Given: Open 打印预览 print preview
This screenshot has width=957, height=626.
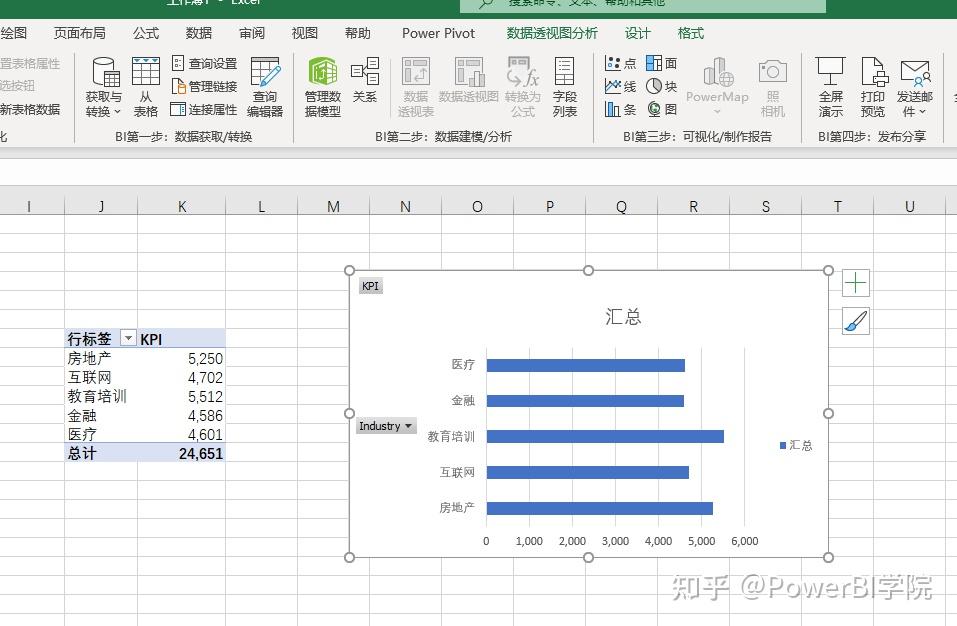Looking at the screenshot, I should coord(872,85).
